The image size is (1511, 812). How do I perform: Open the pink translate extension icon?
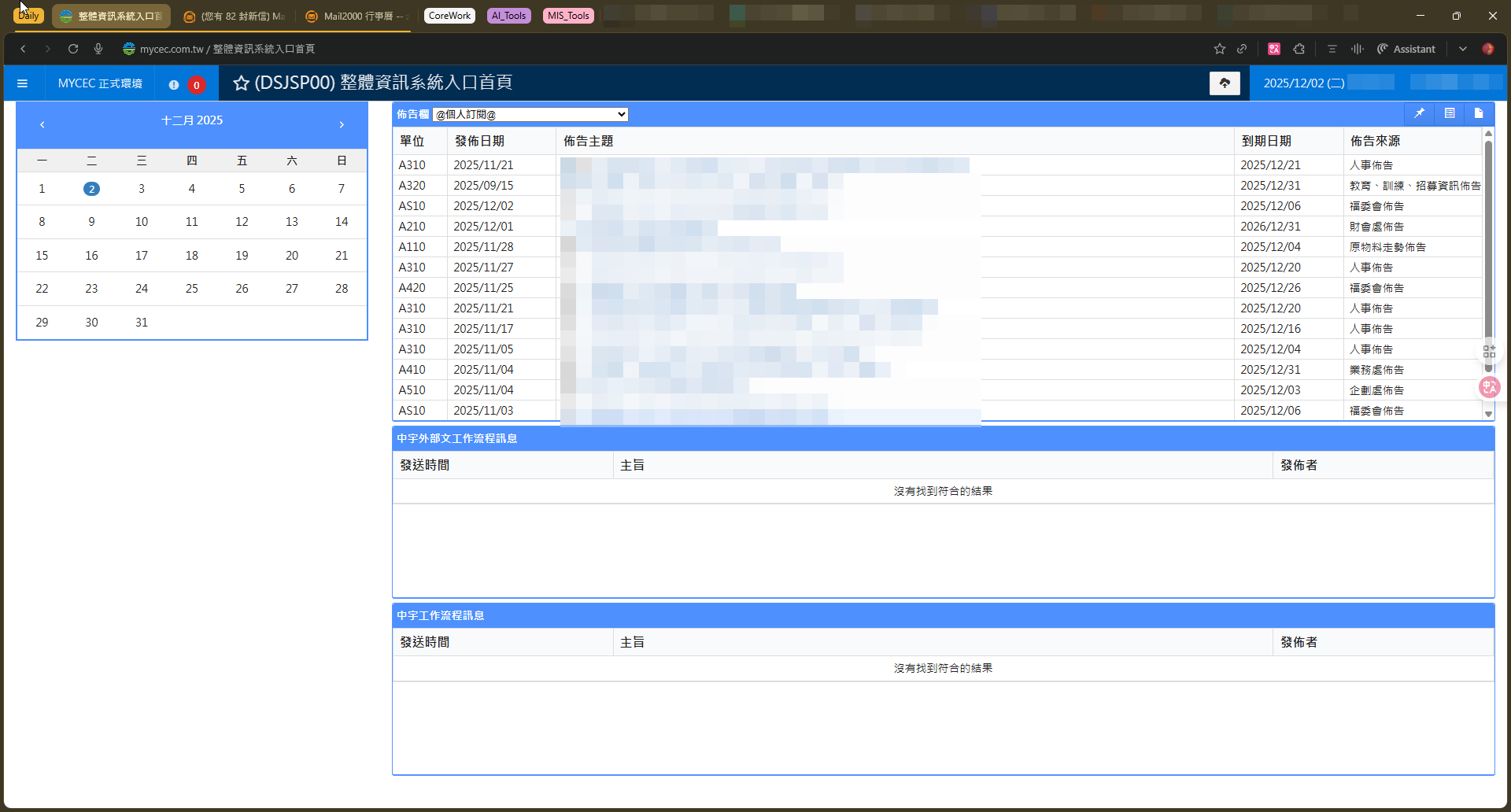[x=1274, y=49]
